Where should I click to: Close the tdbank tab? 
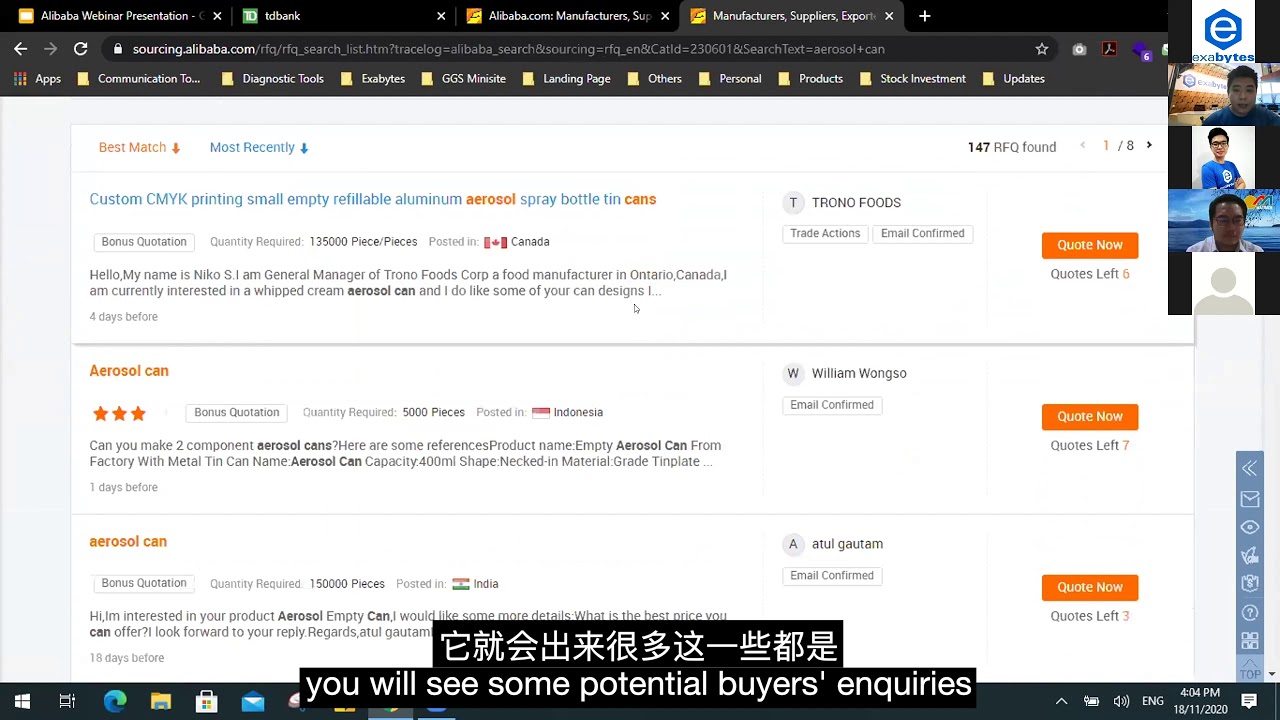(441, 16)
